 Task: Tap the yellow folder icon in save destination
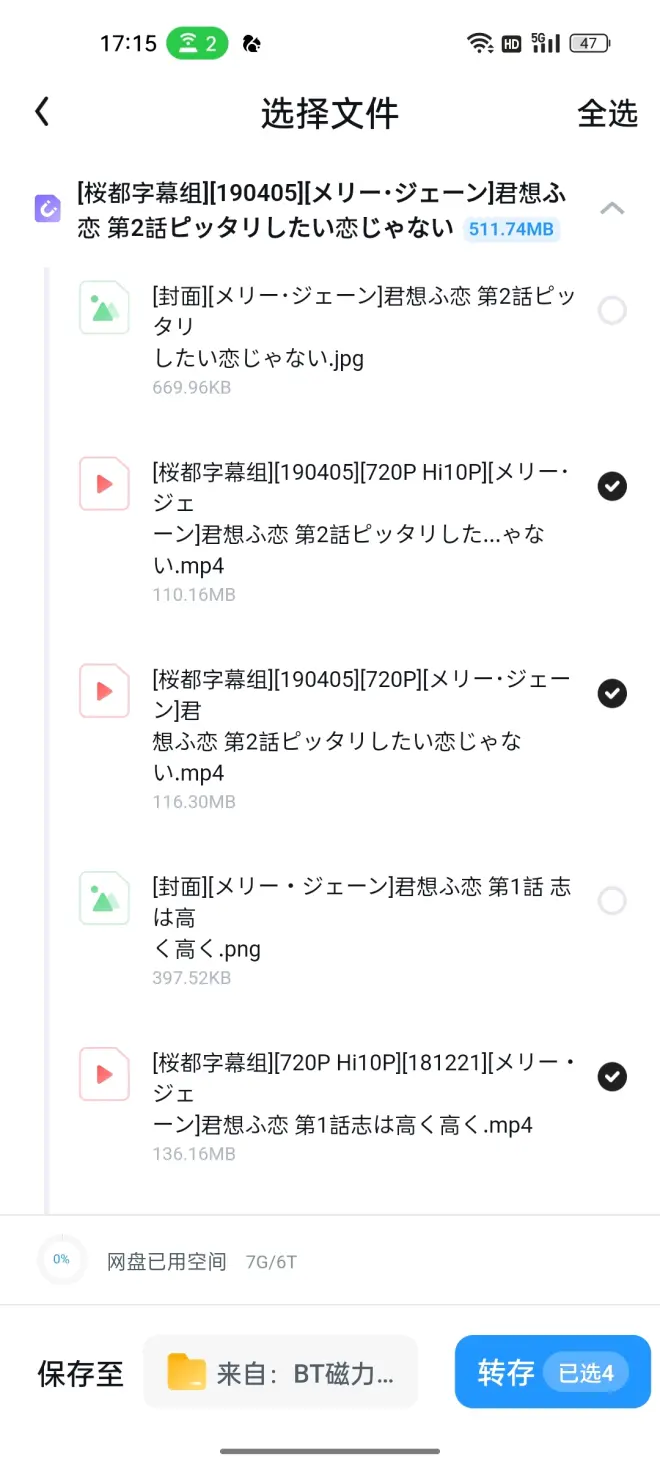pos(186,1372)
